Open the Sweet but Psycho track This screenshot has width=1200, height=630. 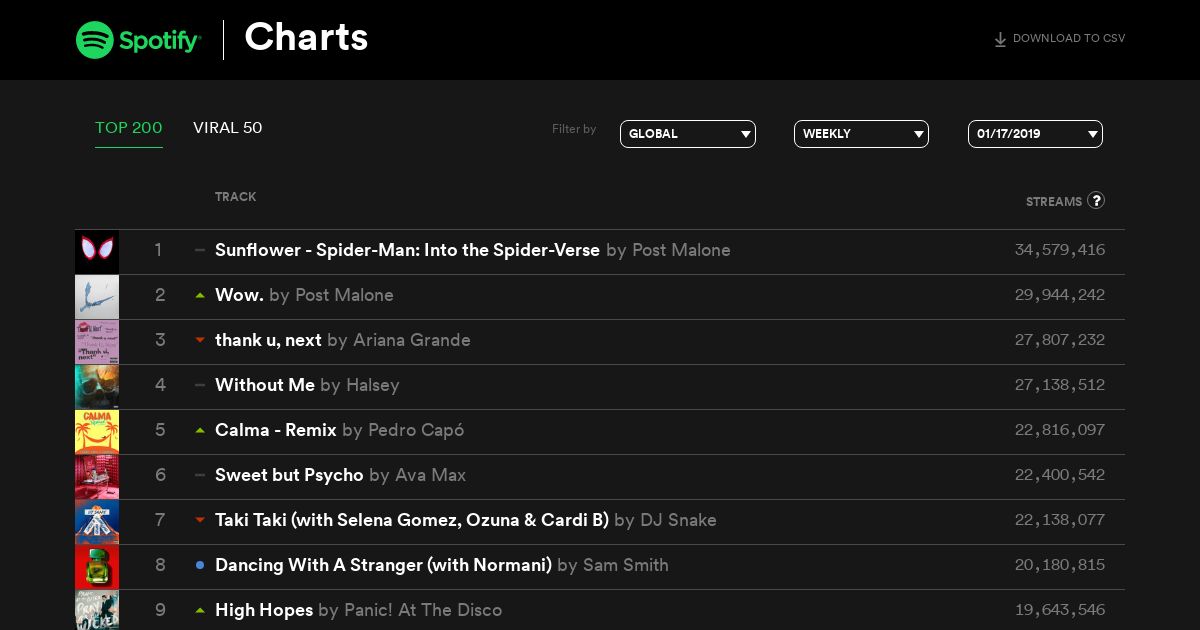(x=289, y=475)
